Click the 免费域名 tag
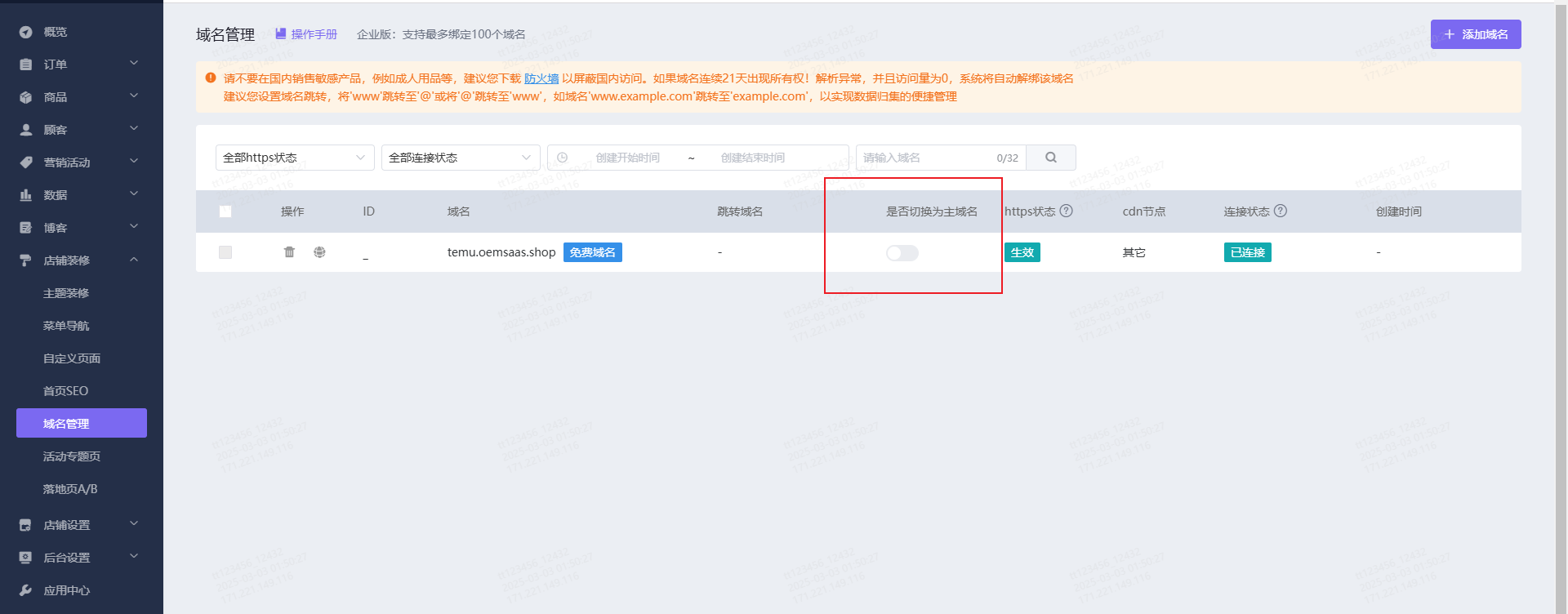This screenshot has height=614, width=1568. click(593, 252)
